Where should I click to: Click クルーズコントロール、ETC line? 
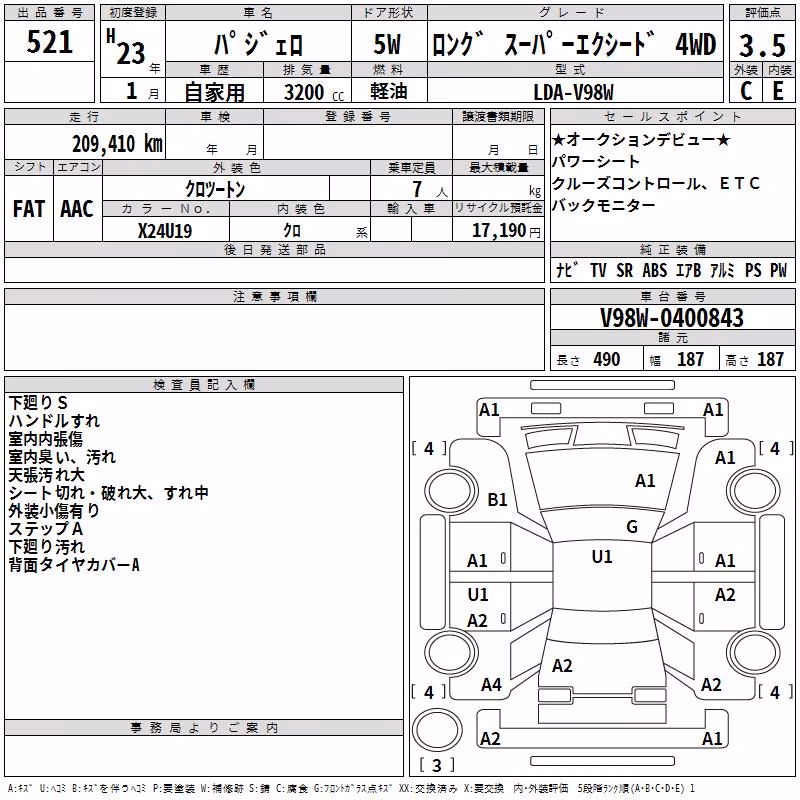656,183
